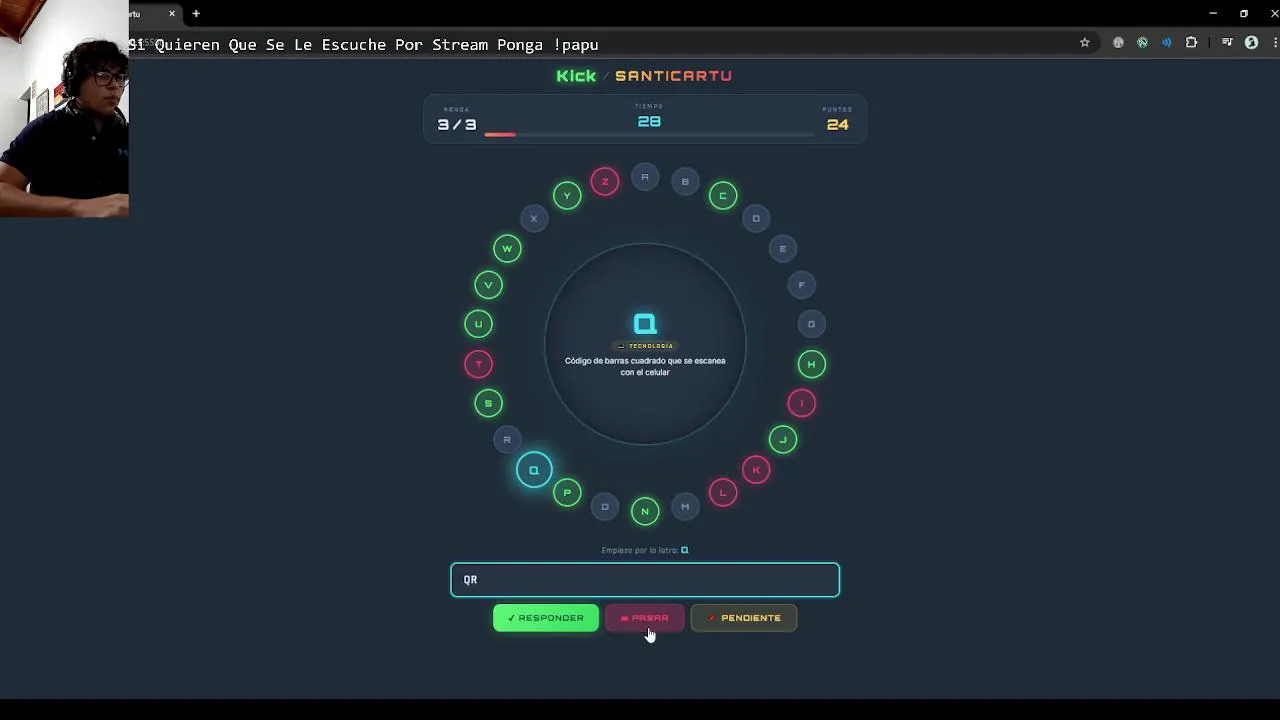Screen dimensions: 1280x720
Task: Select letter A in the wheel
Action: tap(645, 177)
